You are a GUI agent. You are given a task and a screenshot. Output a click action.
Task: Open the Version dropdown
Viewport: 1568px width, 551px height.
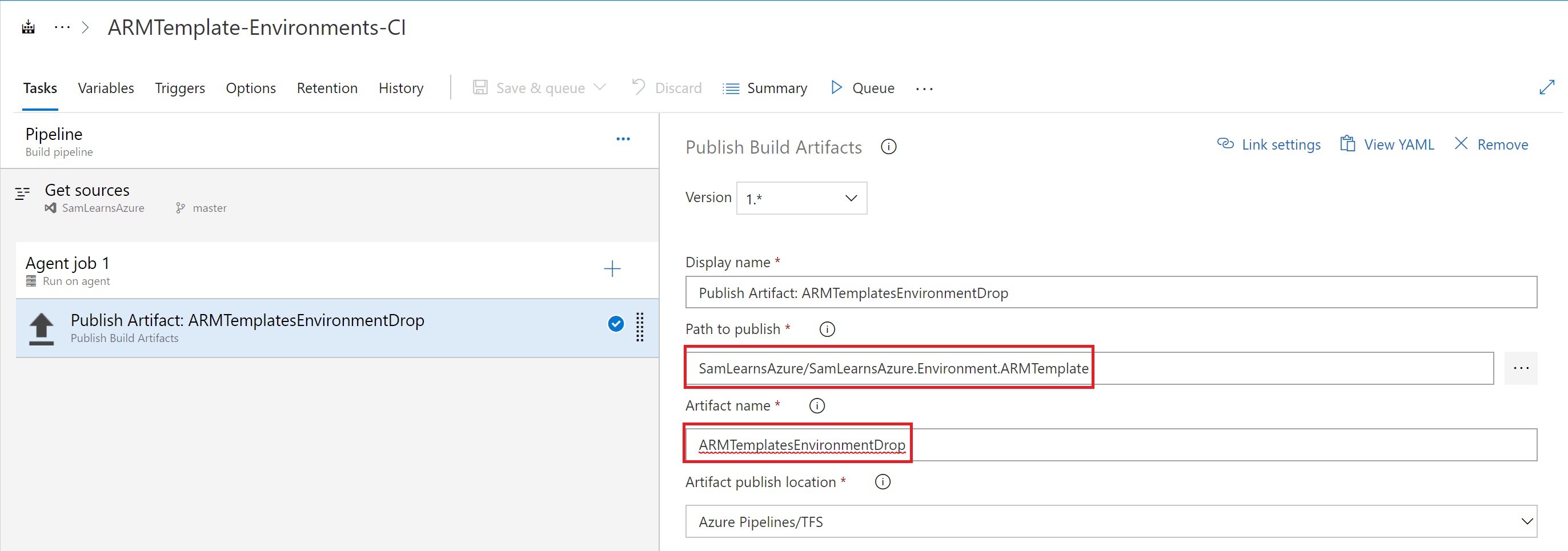[x=801, y=198]
